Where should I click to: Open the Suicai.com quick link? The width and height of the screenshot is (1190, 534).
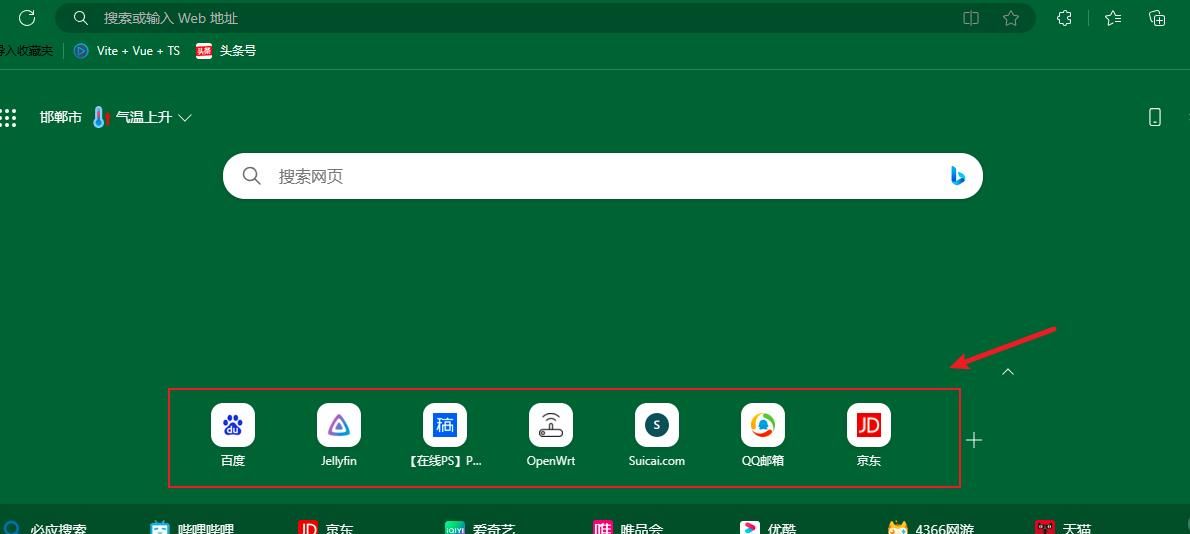coord(656,436)
